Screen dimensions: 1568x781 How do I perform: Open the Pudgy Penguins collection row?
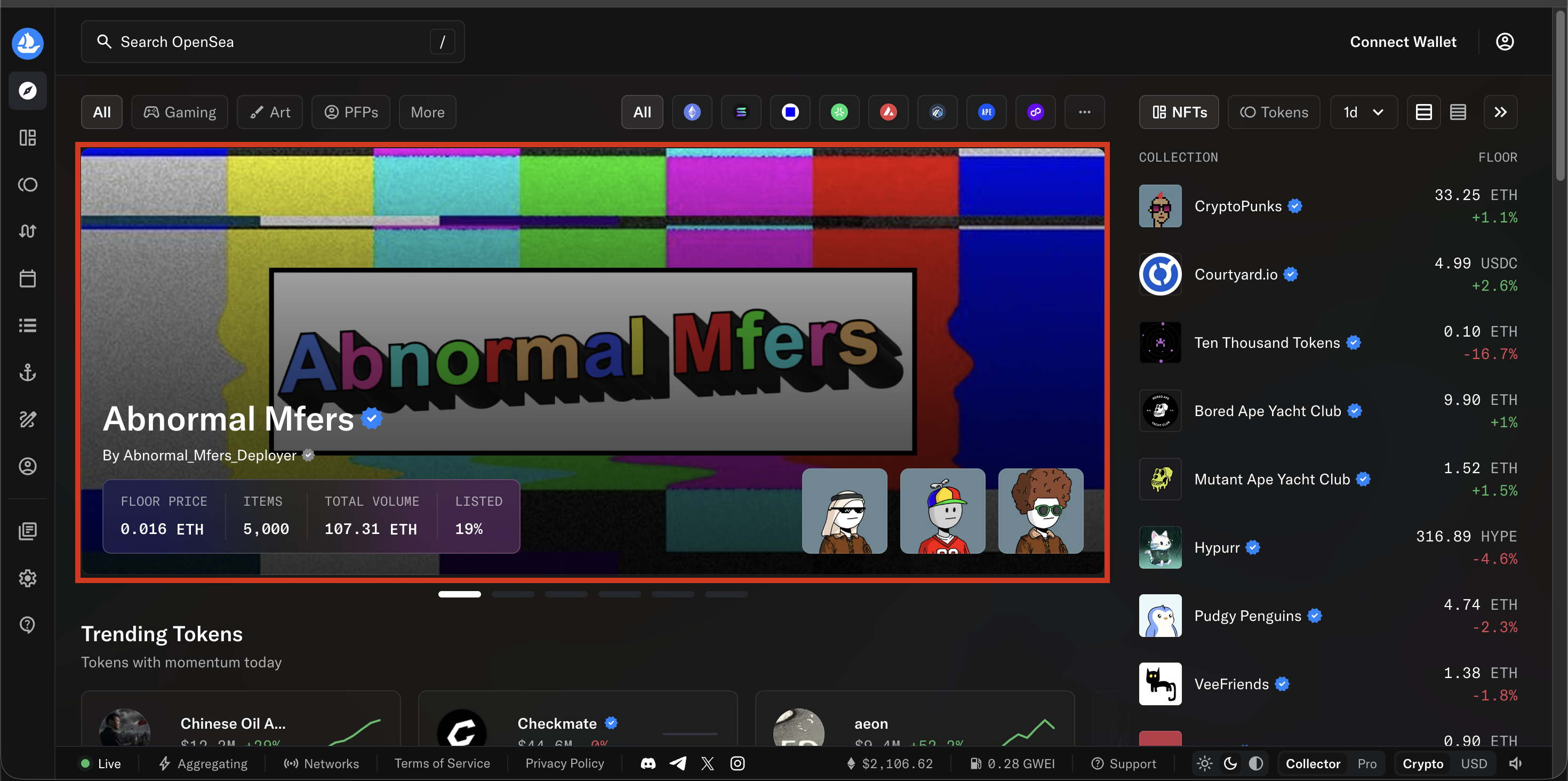[1328, 616]
